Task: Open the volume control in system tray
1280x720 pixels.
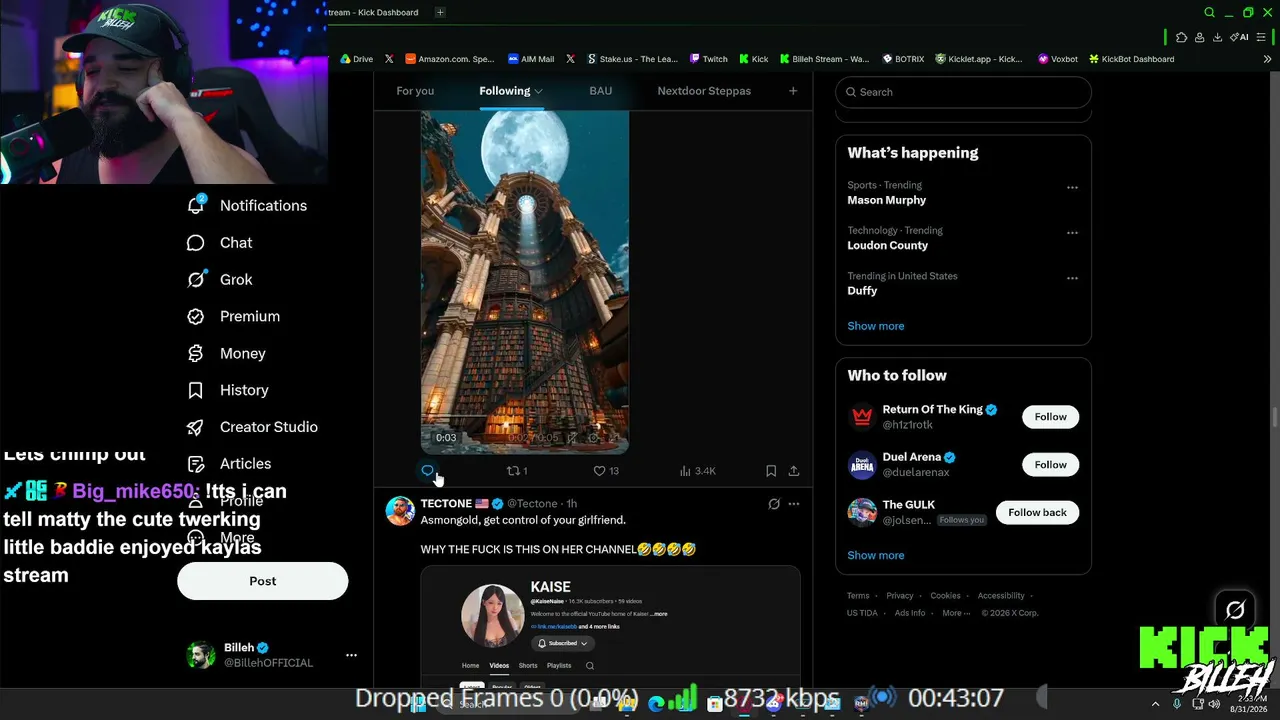Action: [x=1214, y=704]
